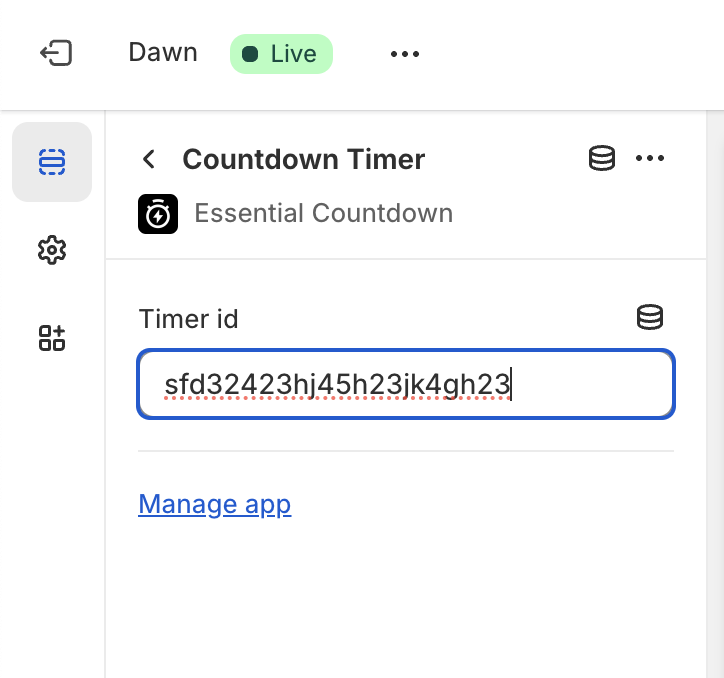Click the Essential Countdown app name text
The height and width of the screenshot is (678, 724).
[x=324, y=213]
